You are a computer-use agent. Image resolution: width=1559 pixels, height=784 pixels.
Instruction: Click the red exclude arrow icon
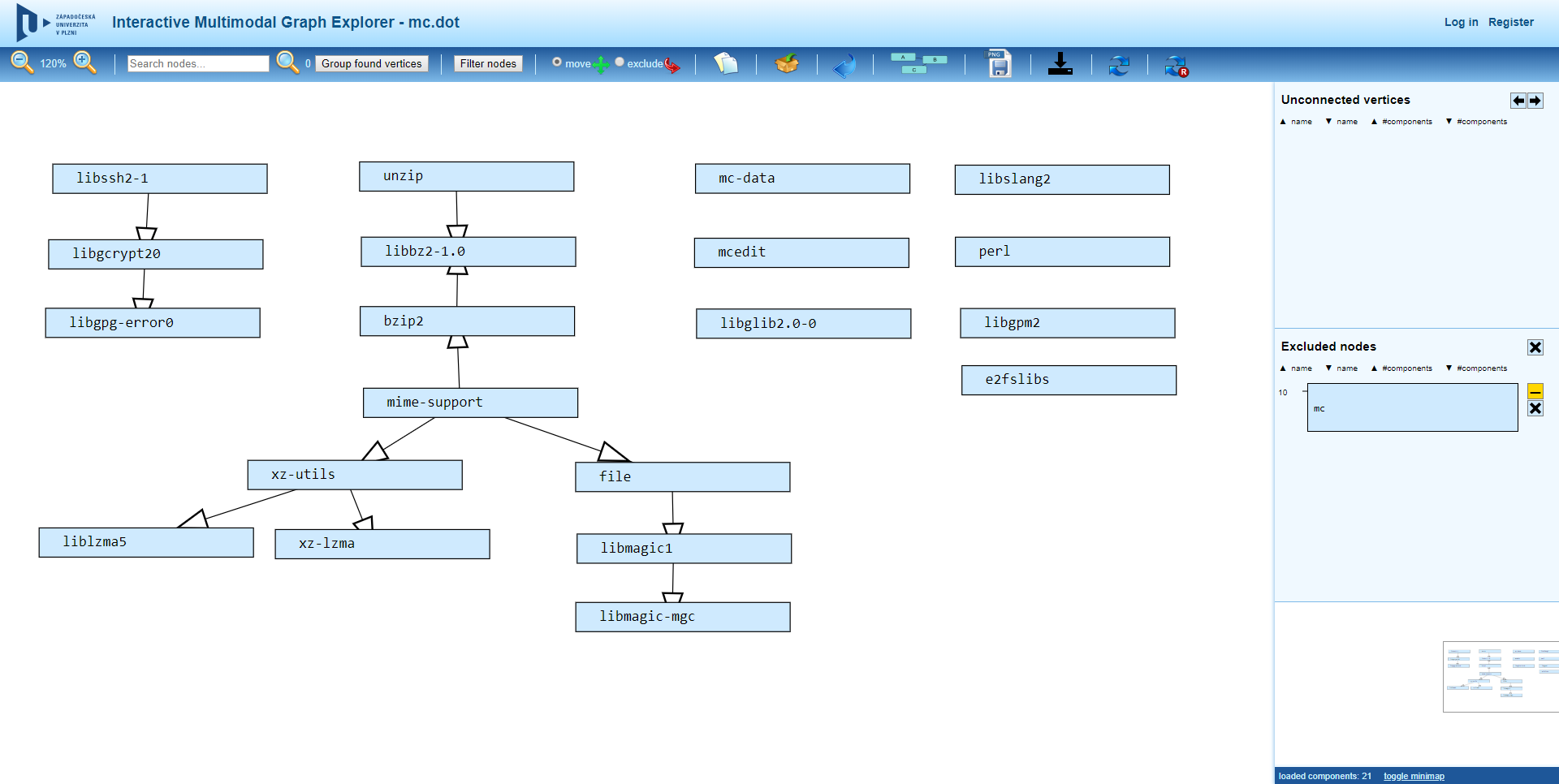click(x=672, y=65)
